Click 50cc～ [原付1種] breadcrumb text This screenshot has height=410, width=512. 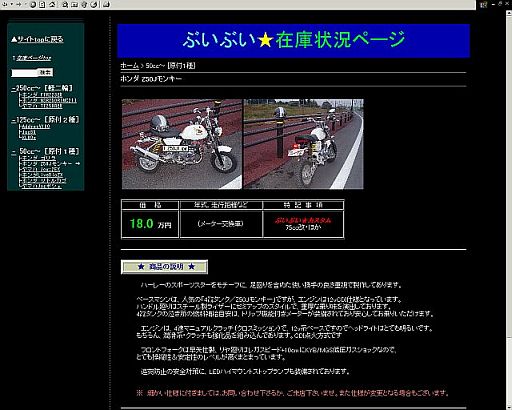pos(170,66)
